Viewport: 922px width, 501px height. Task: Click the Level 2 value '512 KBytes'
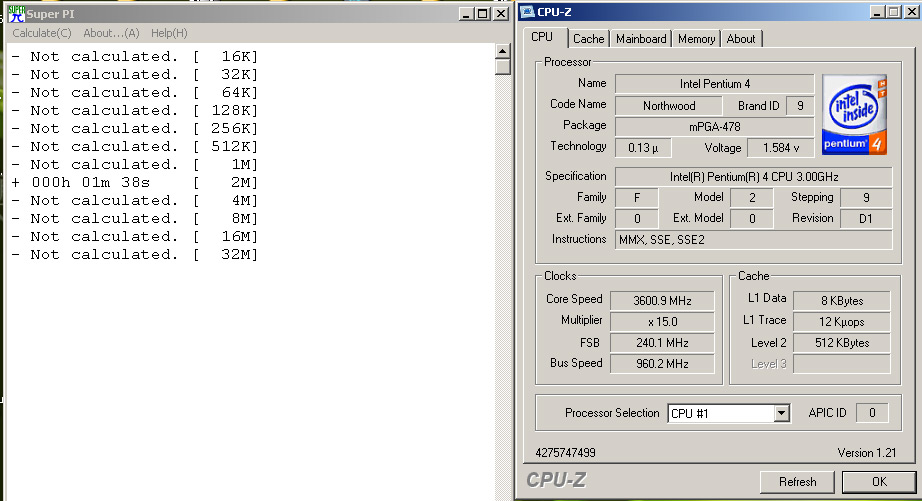842,343
